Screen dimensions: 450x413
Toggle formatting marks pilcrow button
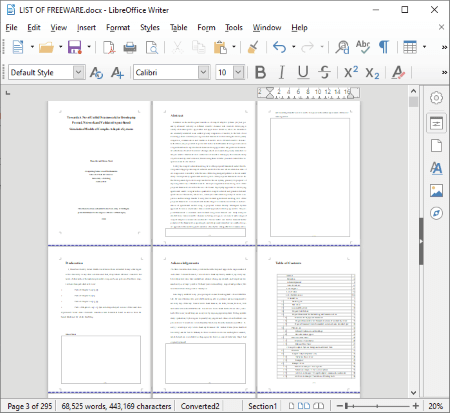click(x=384, y=47)
